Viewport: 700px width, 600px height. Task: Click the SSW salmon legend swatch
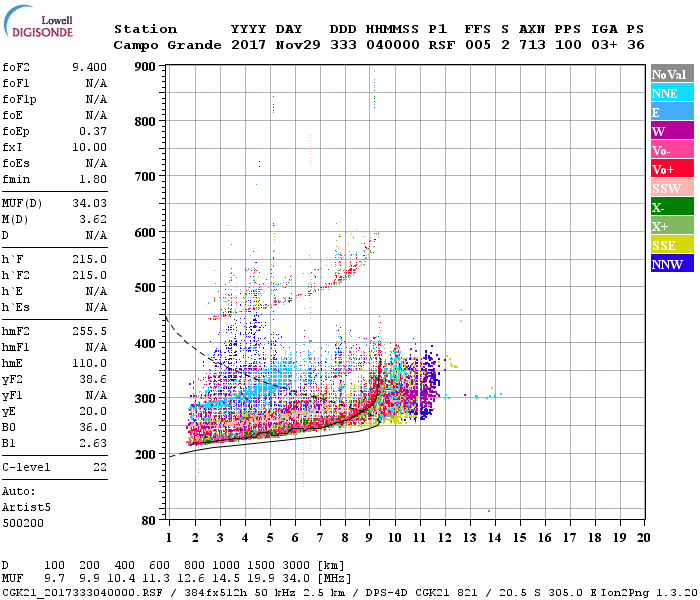point(672,188)
